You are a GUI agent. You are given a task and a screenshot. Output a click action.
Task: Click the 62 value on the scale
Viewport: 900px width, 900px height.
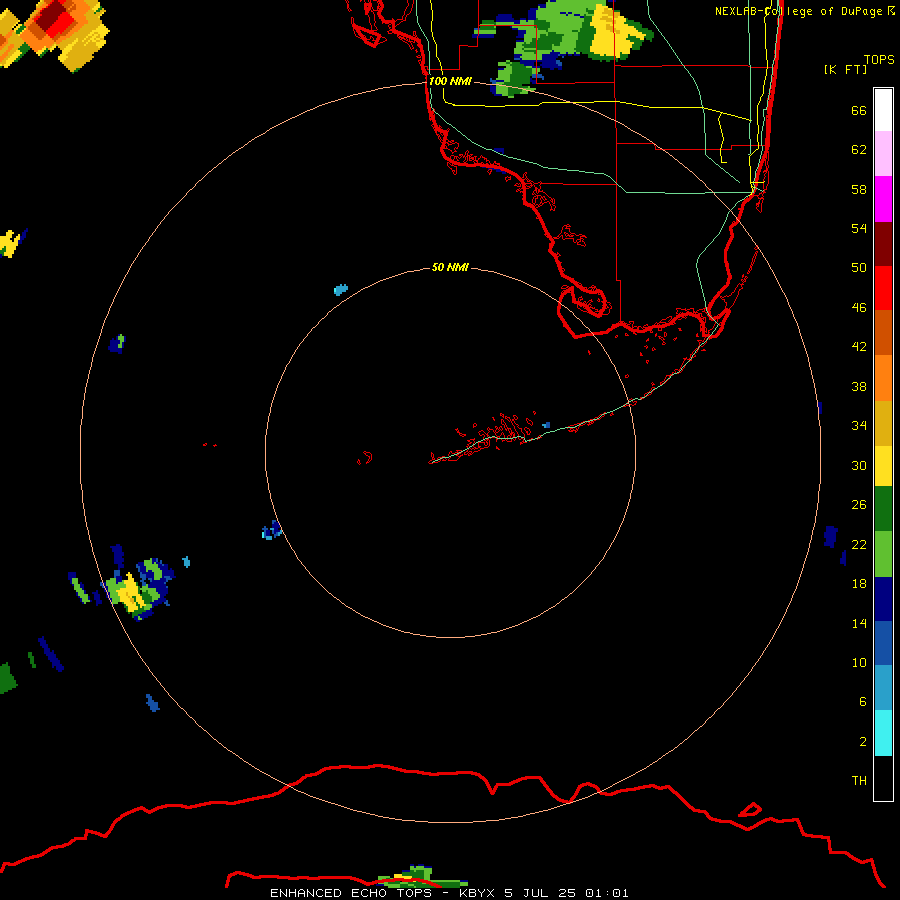tap(859, 149)
